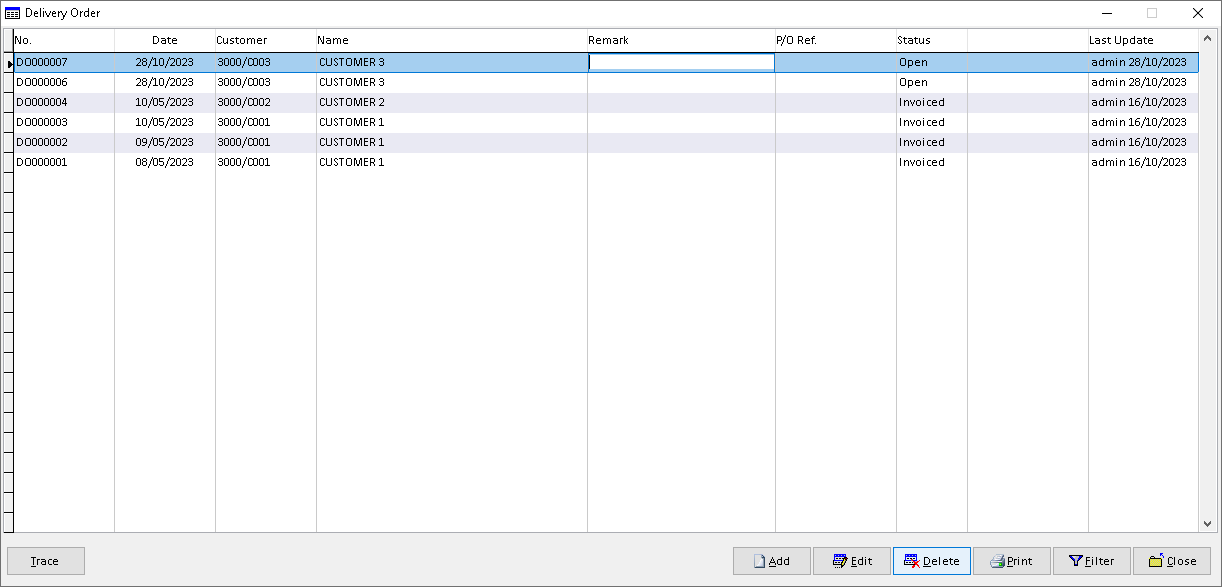Click the Last Update column header
This screenshot has width=1222, height=587.
click(x=1143, y=40)
